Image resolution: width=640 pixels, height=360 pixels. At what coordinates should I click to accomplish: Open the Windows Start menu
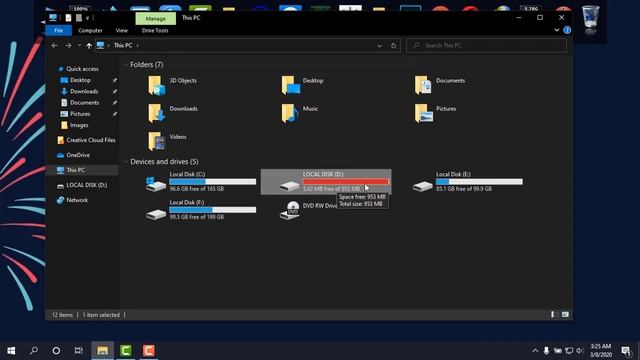pos(11,351)
